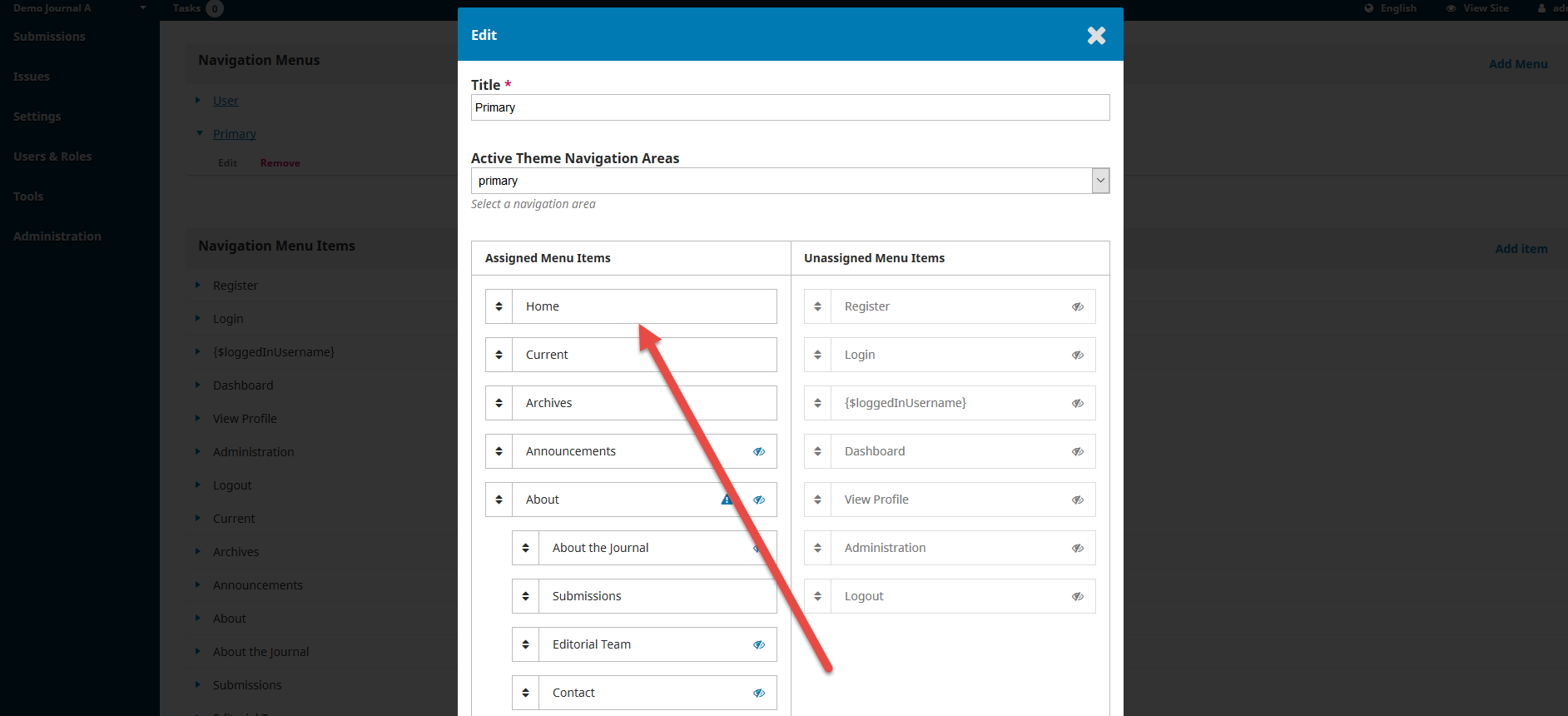Viewport: 1568px width, 716px height.
Task: Toggle visibility eye on unassigned Login
Action: coord(1078,355)
